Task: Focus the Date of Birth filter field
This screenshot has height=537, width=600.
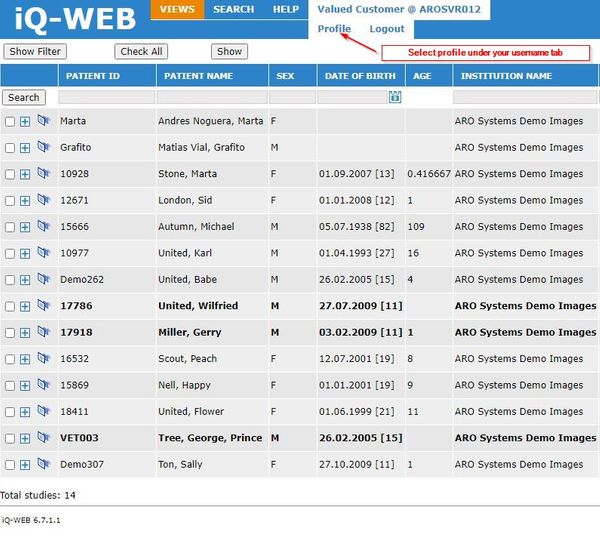Action: (352, 97)
